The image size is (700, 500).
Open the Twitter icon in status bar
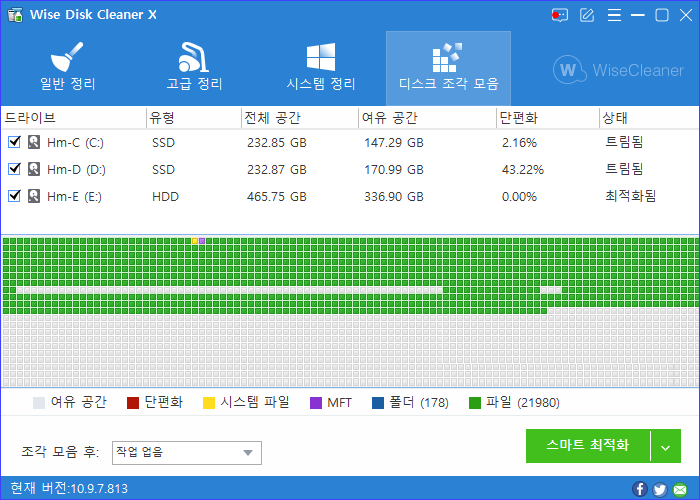pyautogui.click(x=660, y=489)
